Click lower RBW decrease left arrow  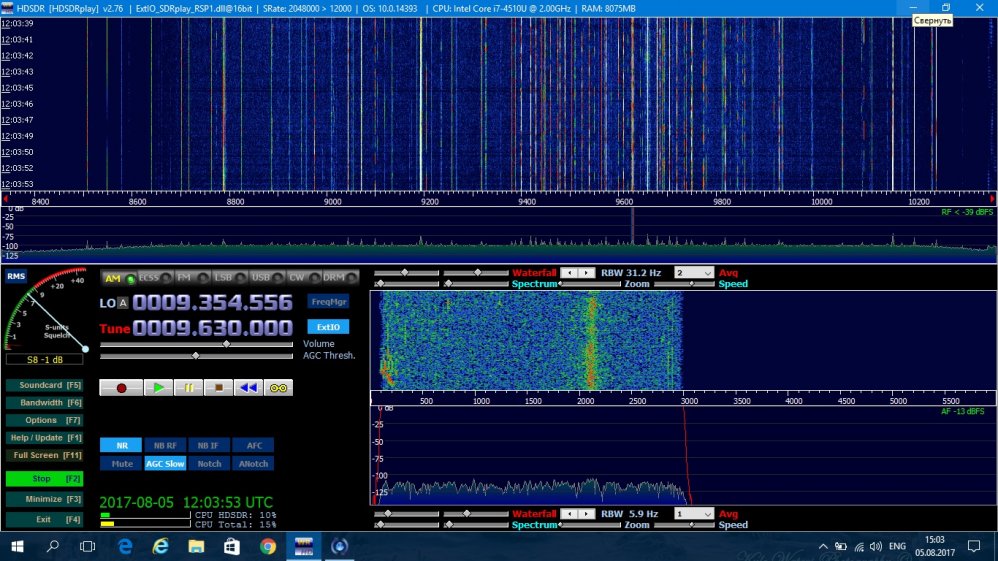[569, 514]
